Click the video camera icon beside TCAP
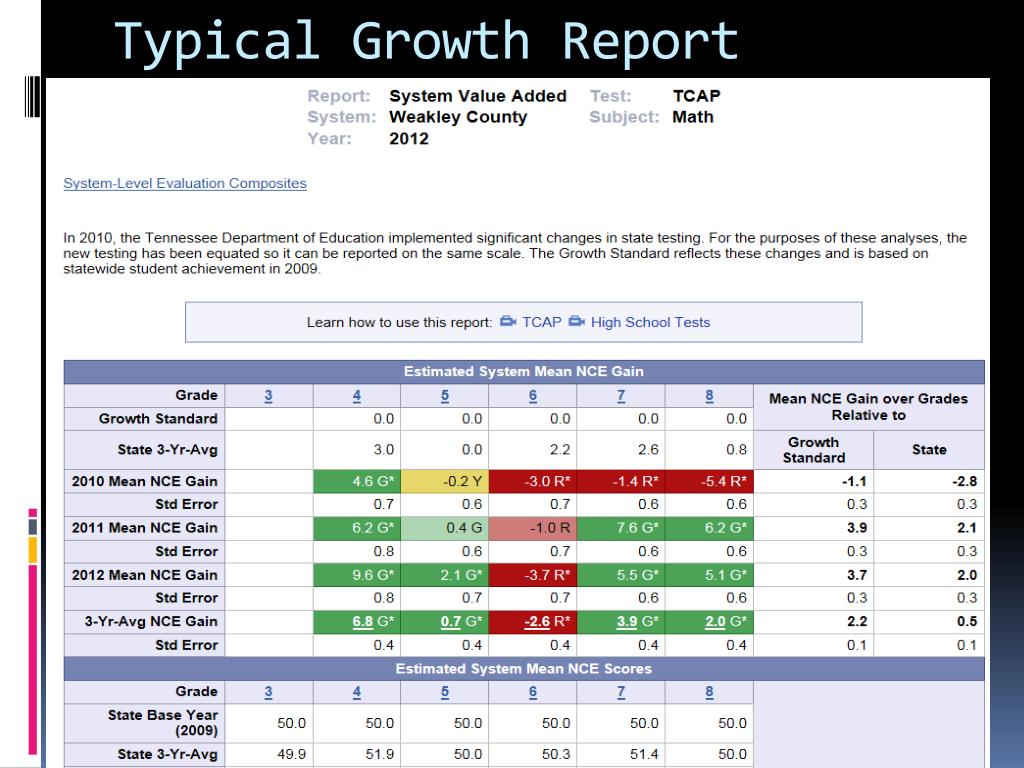 click(508, 321)
